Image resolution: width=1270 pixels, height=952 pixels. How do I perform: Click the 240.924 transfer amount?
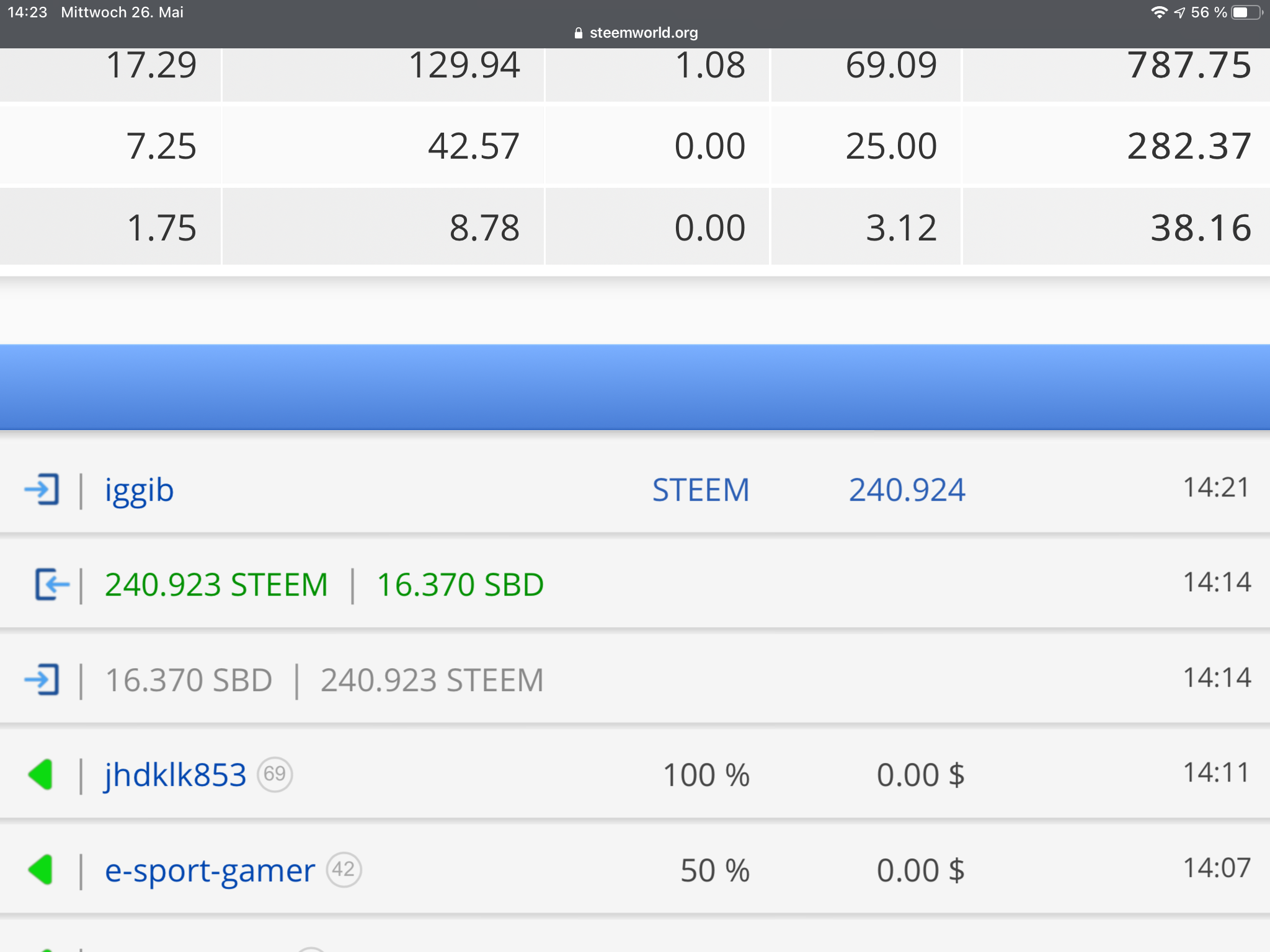tap(907, 490)
